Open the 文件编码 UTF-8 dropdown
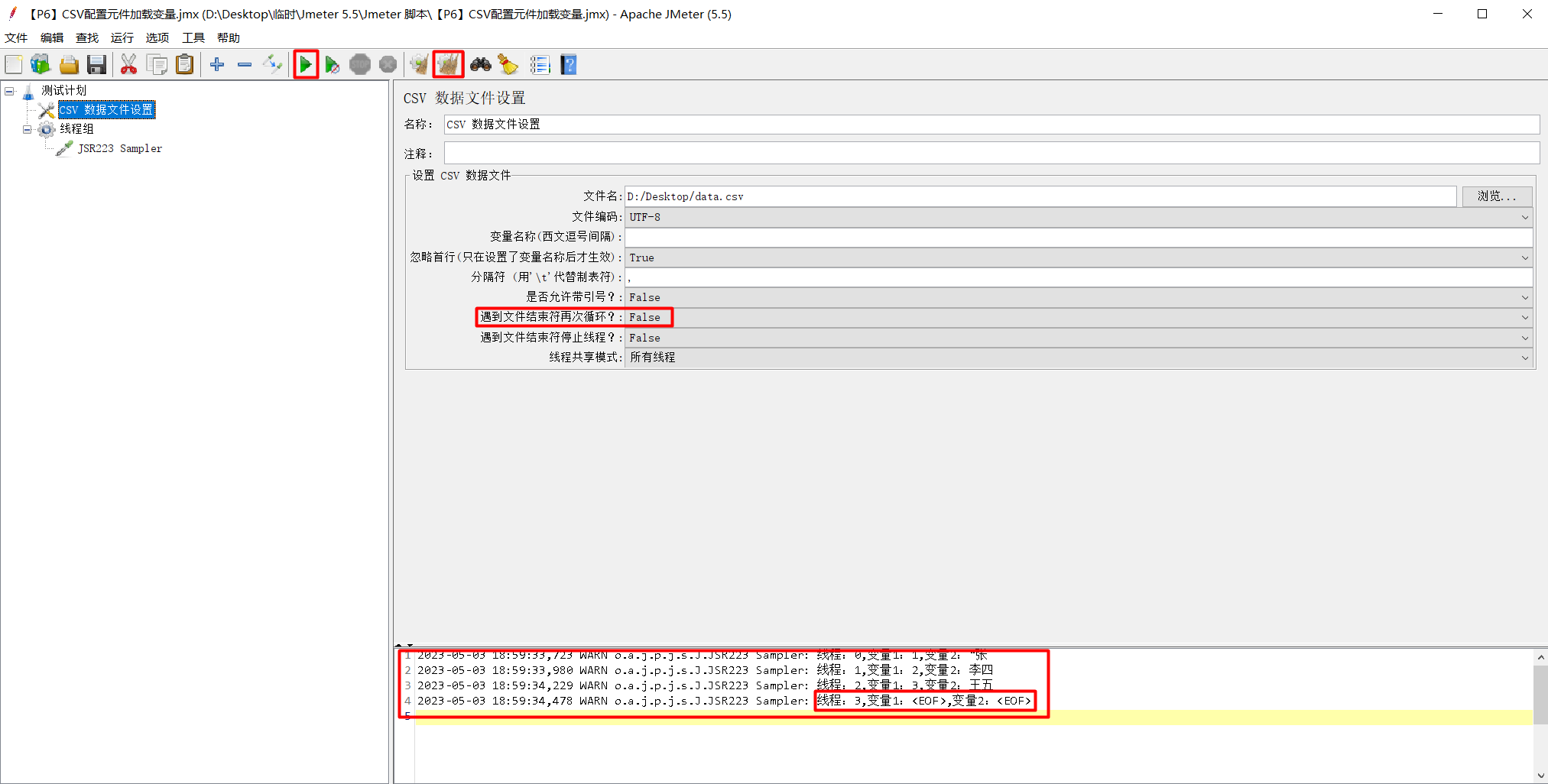The width and height of the screenshot is (1548, 784). [x=1079, y=217]
